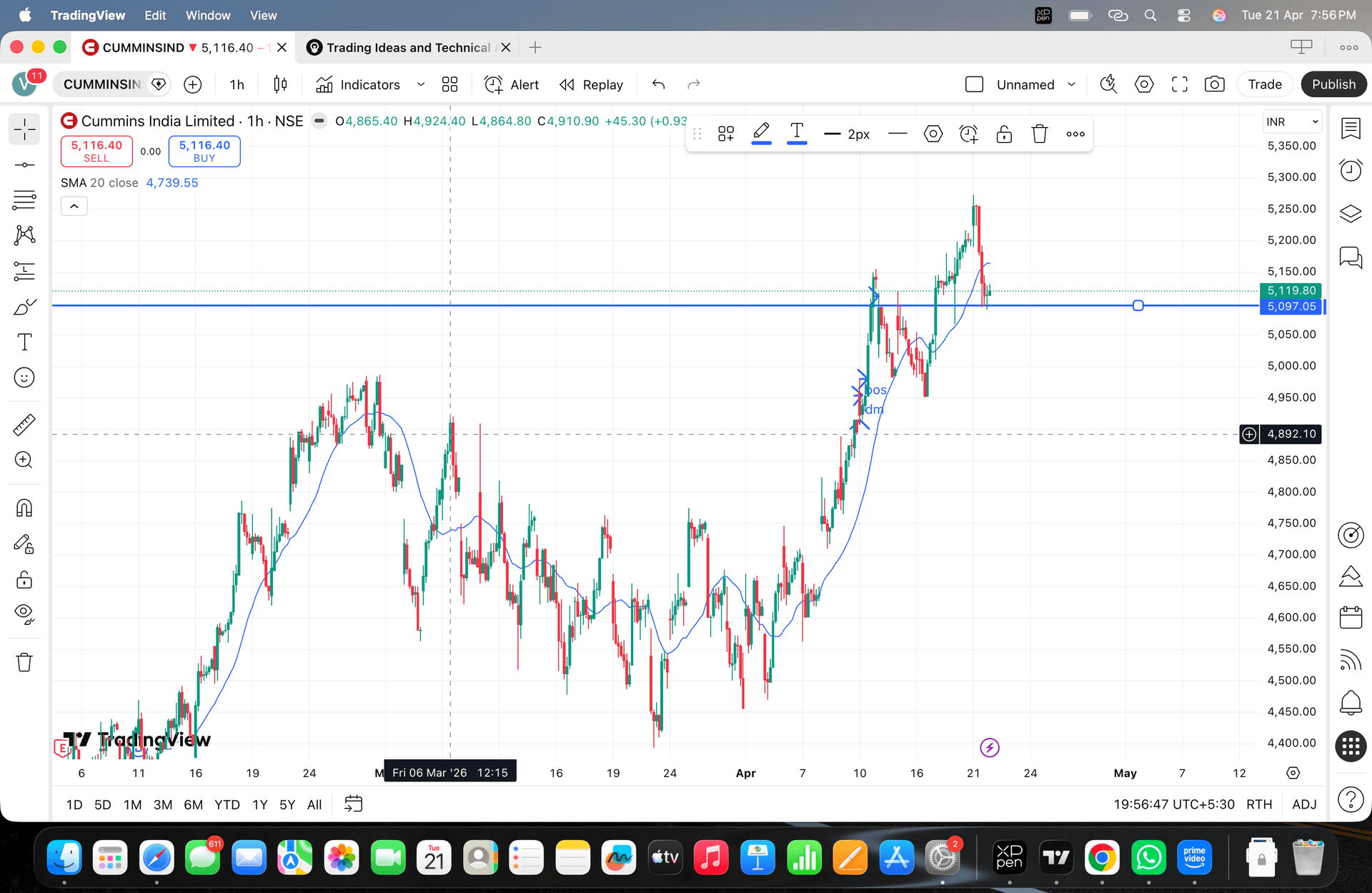Screen dimensions: 1372x893
Task: Click the BUY 5,116.40 button
Action: pyautogui.click(x=204, y=151)
